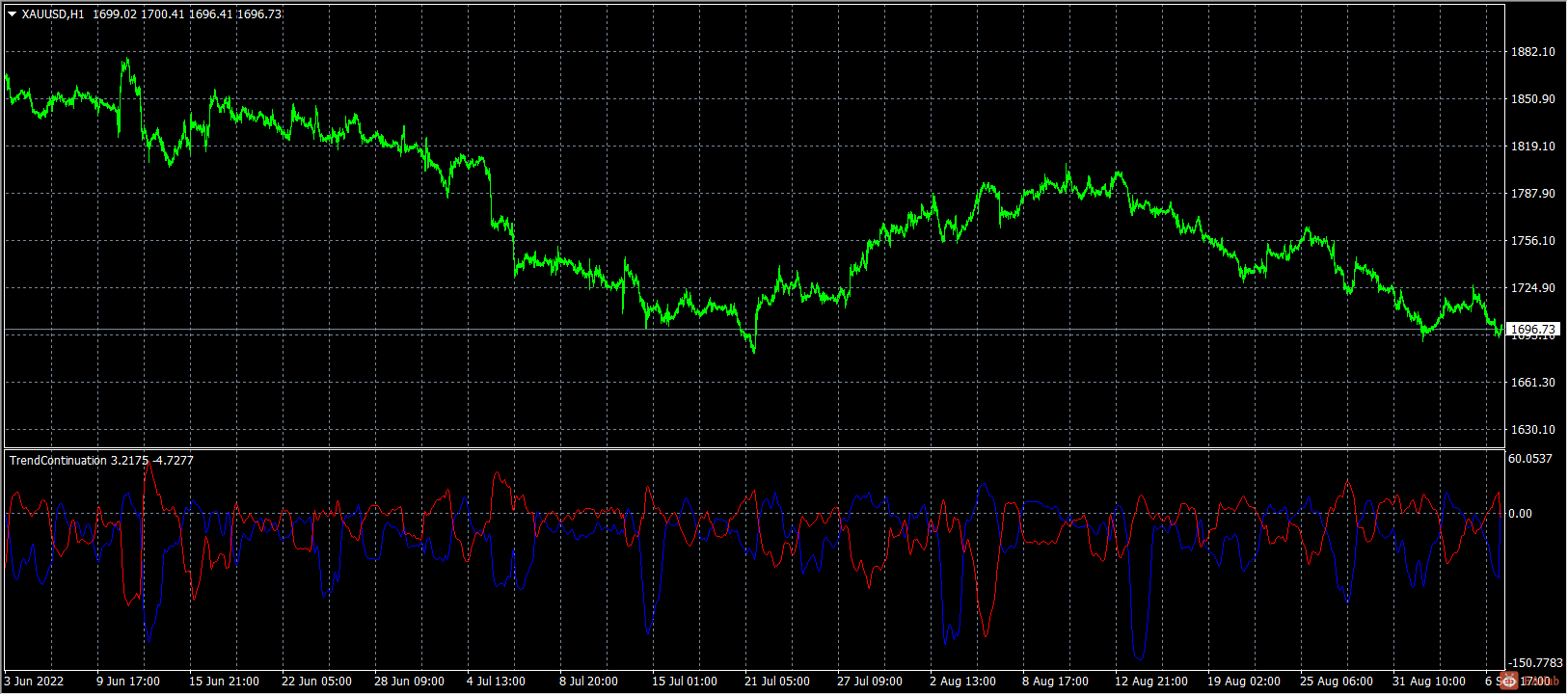Click the 1661.30 price axis label
The width and height of the screenshot is (1568, 695).
point(1532,383)
